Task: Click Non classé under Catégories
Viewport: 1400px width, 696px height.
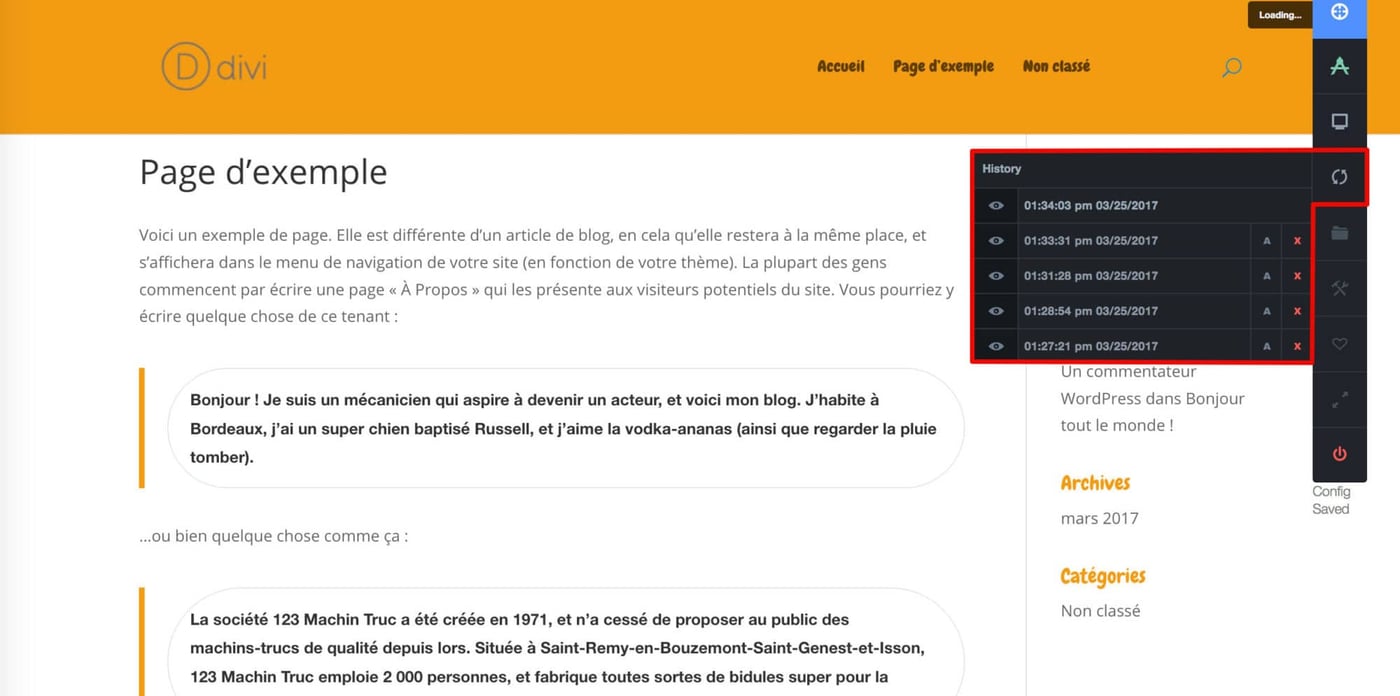Action: tap(1100, 610)
